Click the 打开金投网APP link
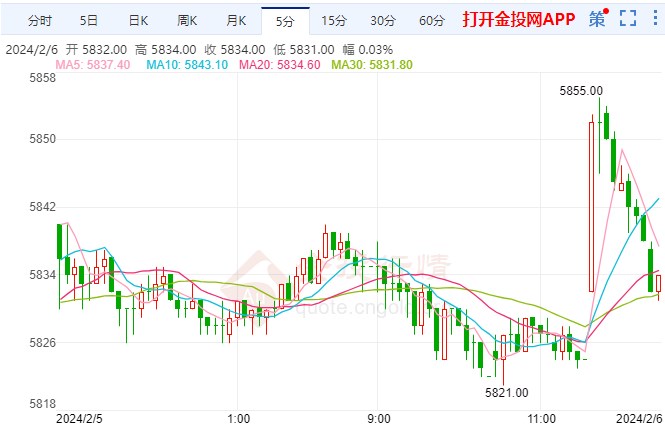Screen dimensions: 665x424 (x=519, y=20)
